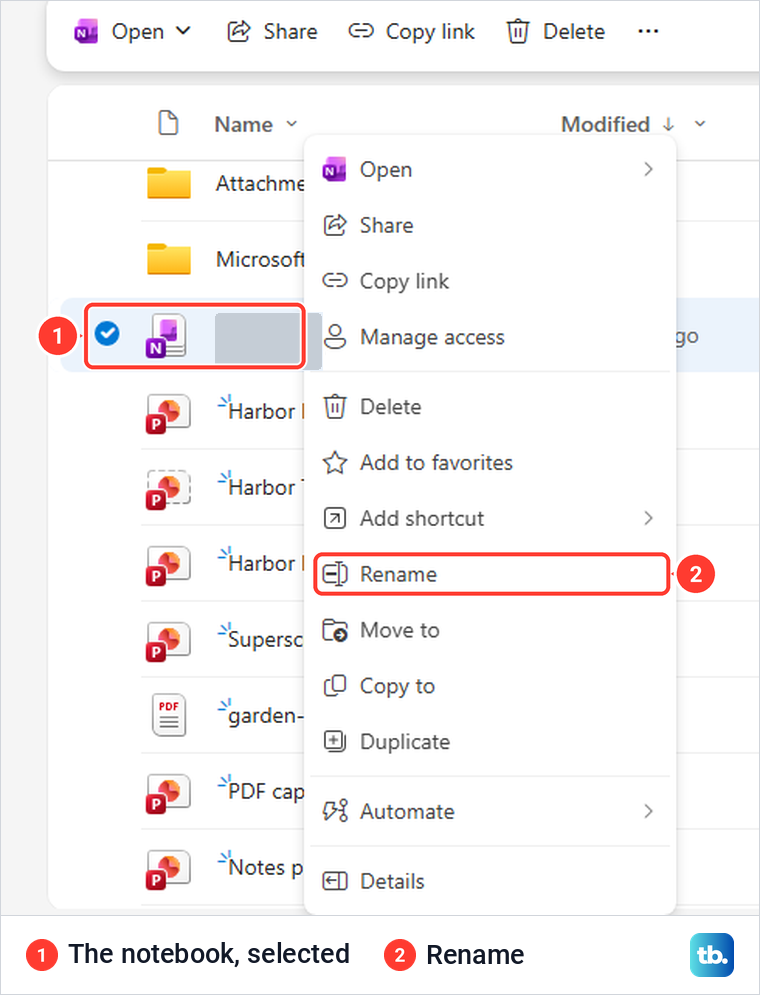760x995 pixels.
Task: Choose Duplicate in the context menu
Action: coord(489,742)
